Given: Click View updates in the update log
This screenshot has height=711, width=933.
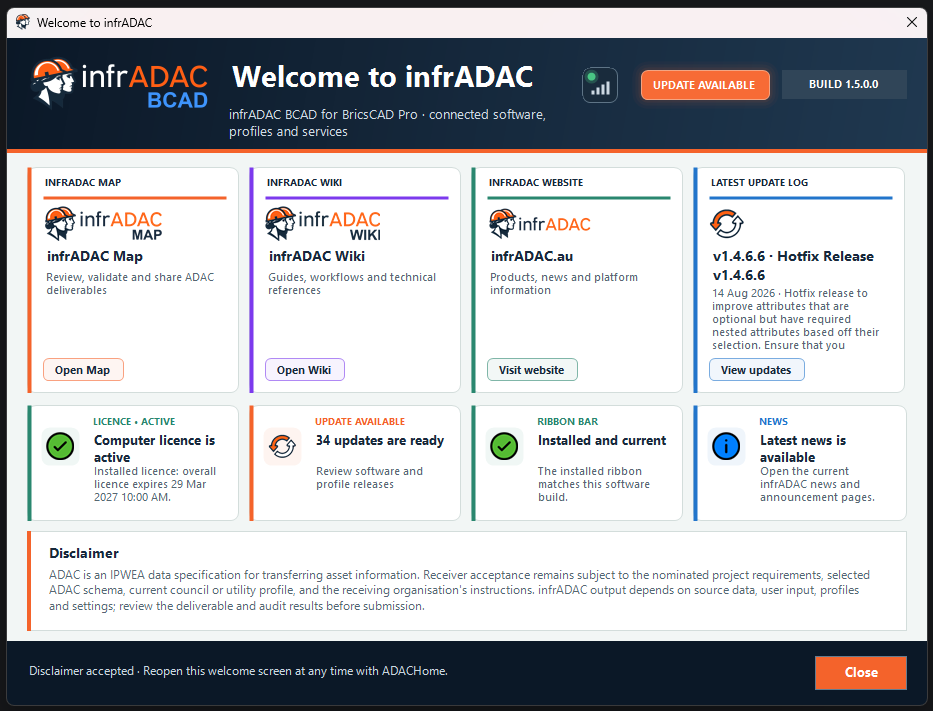Looking at the screenshot, I should pos(756,370).
